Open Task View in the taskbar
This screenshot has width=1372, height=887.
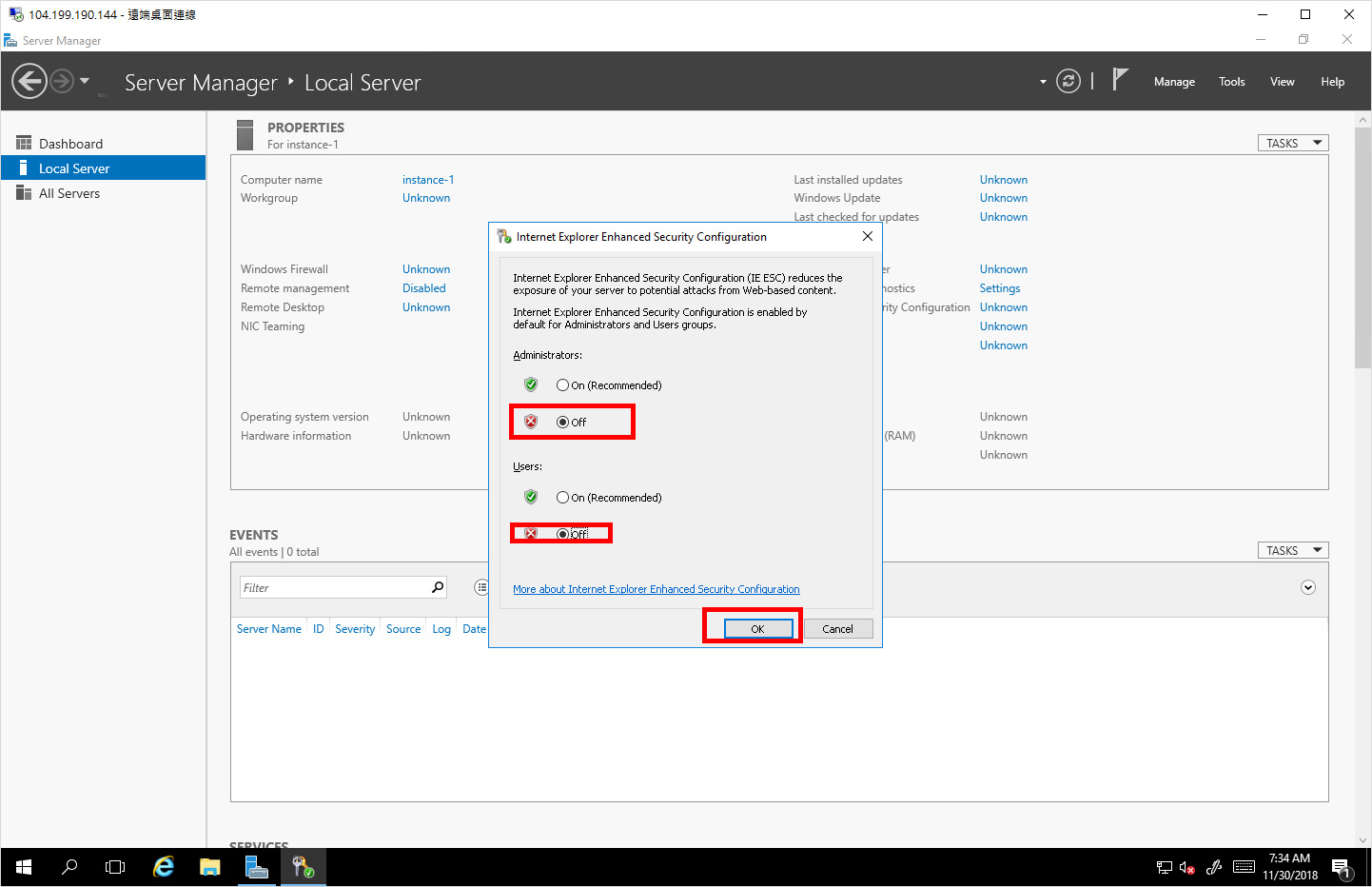[115, 867]
